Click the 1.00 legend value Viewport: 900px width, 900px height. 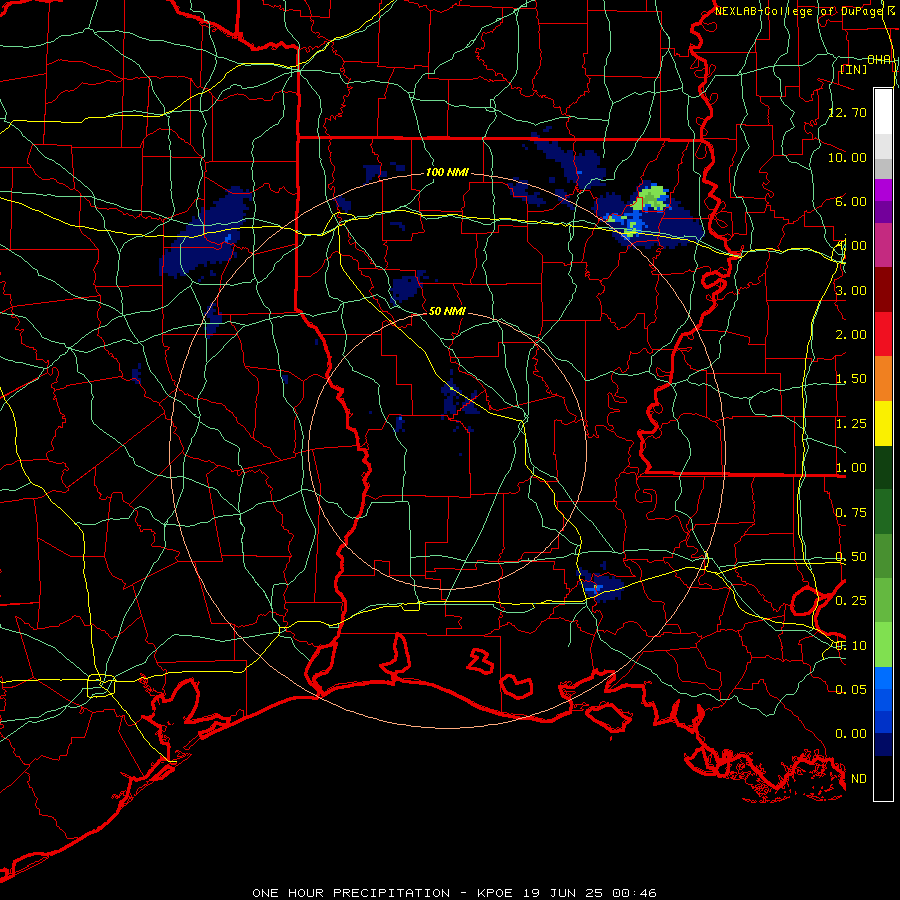pyautogui.click(x=851, y=468)
